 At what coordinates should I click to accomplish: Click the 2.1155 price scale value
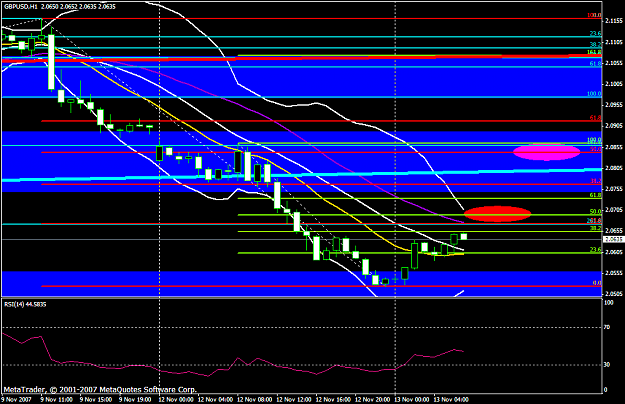pyautogui.click(x=613, y=21)
